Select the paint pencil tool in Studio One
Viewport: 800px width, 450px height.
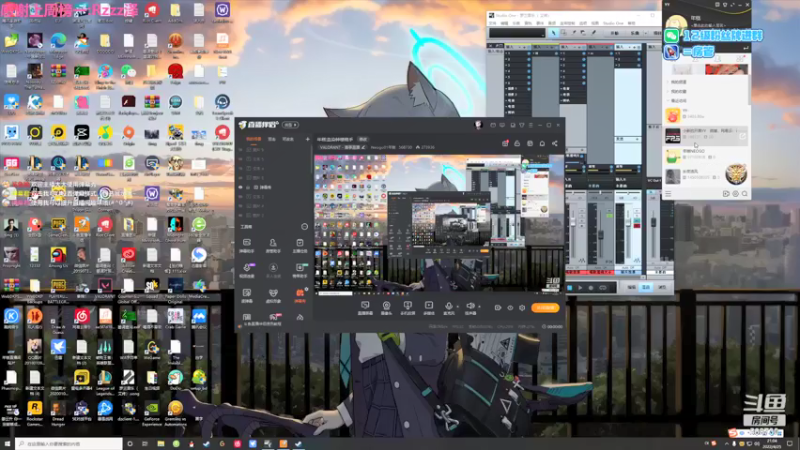coord(593,33)
